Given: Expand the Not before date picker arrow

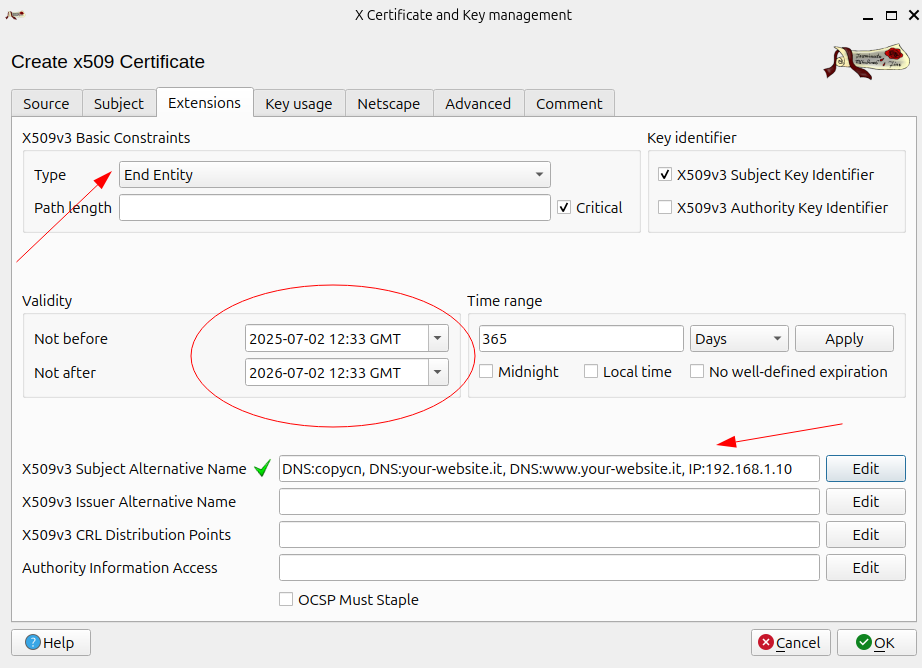Looking at the screenshot, I should pos(437,338).
